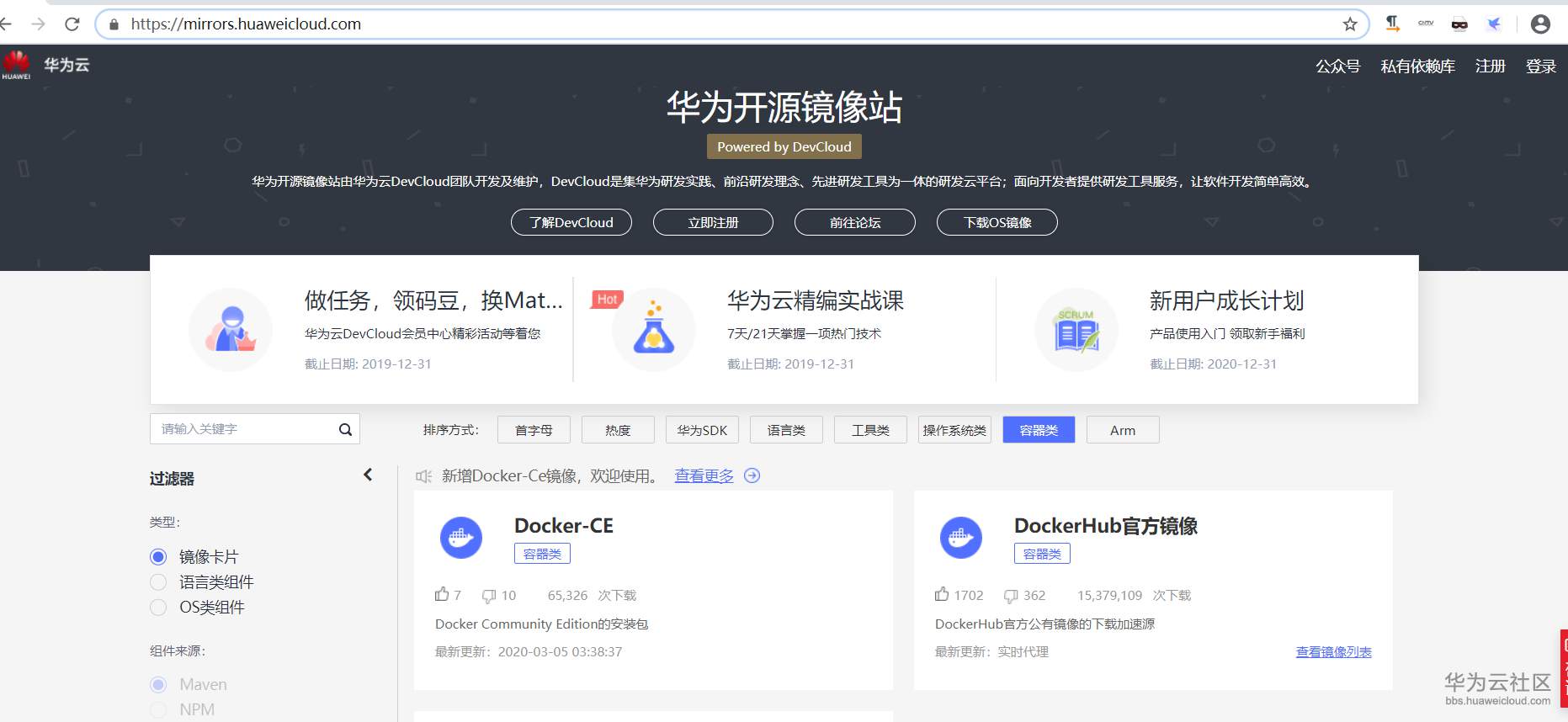The width and height of the screenshot is (1568, 722).
Task: Reload the page with the refresh icon
Action: [x=72, y=24]
